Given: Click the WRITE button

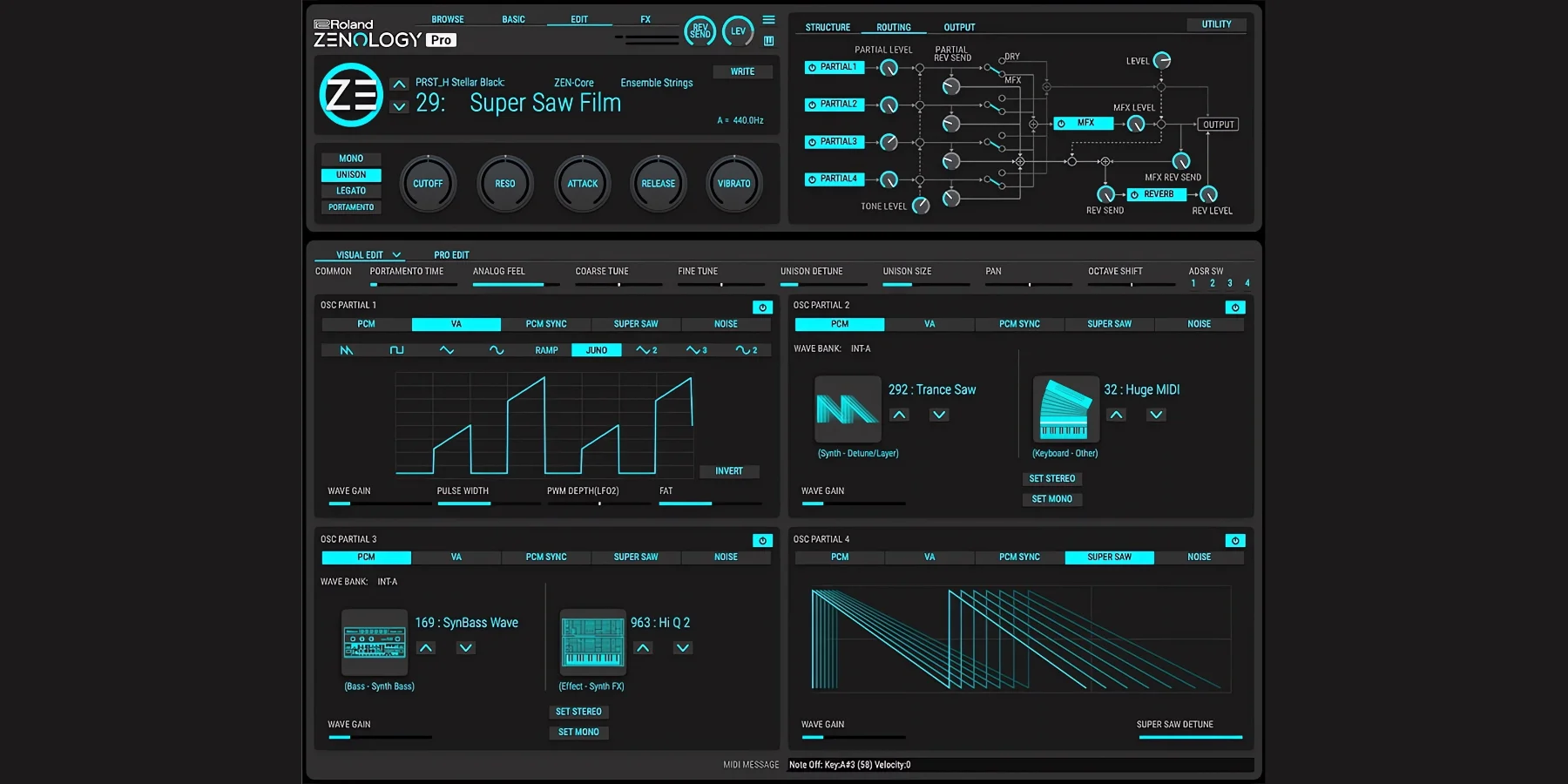Looking at the screenshot, I should (743, 72).
